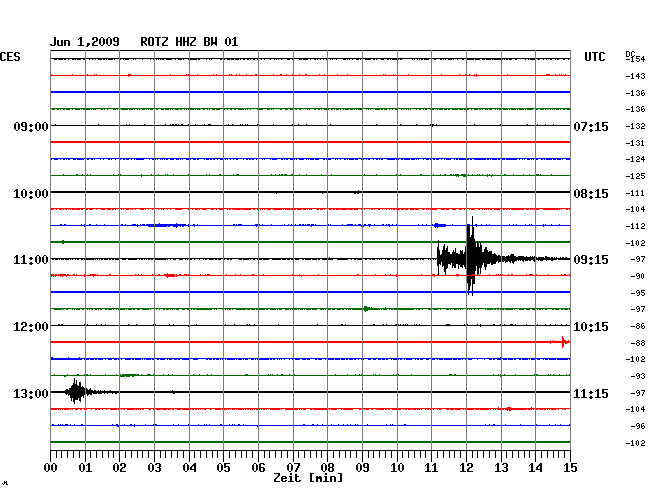
Task: Select the 11:00 local time label
Action: [31, 260]
